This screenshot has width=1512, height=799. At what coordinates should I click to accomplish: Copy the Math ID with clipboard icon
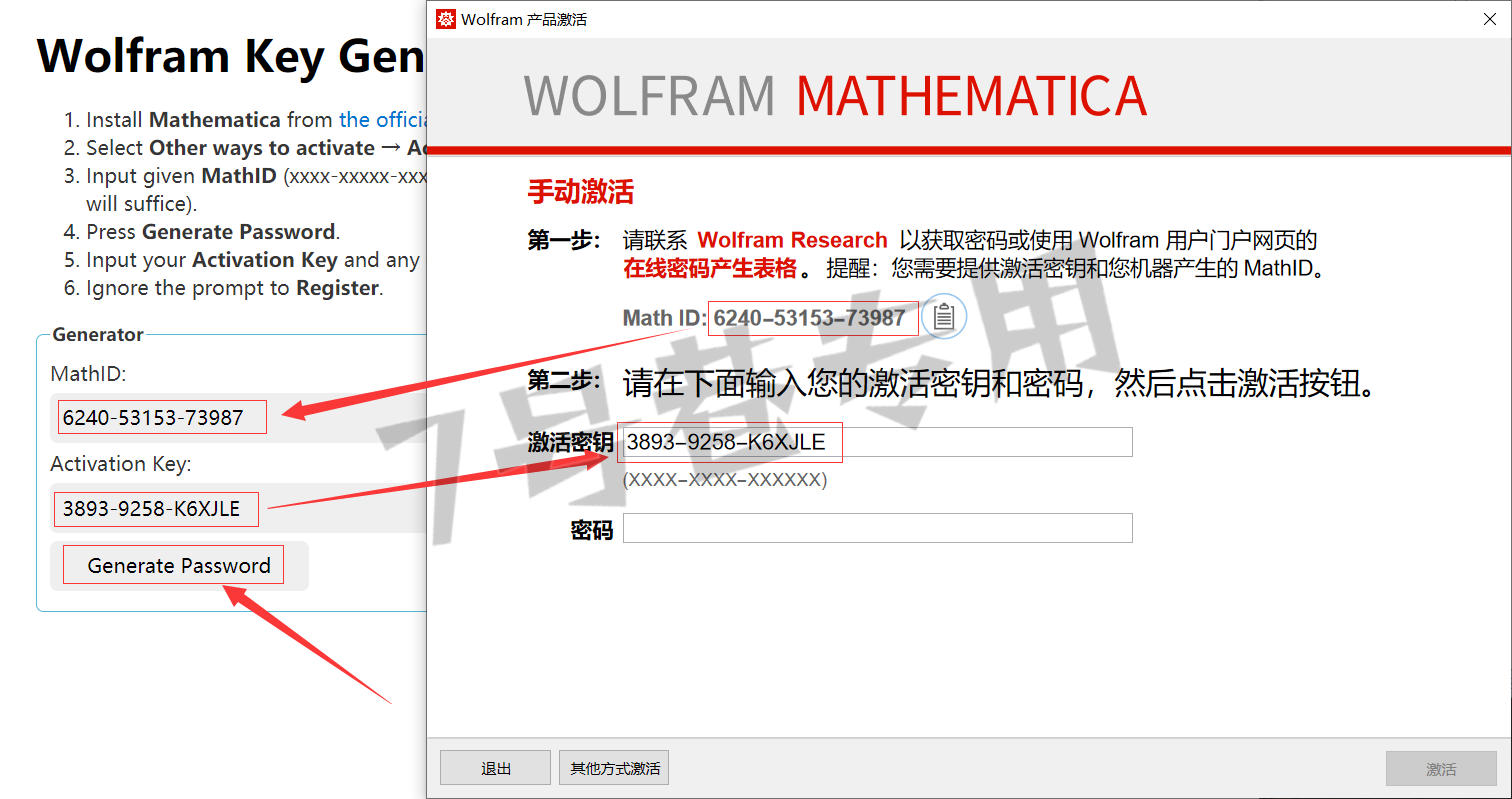943,317
